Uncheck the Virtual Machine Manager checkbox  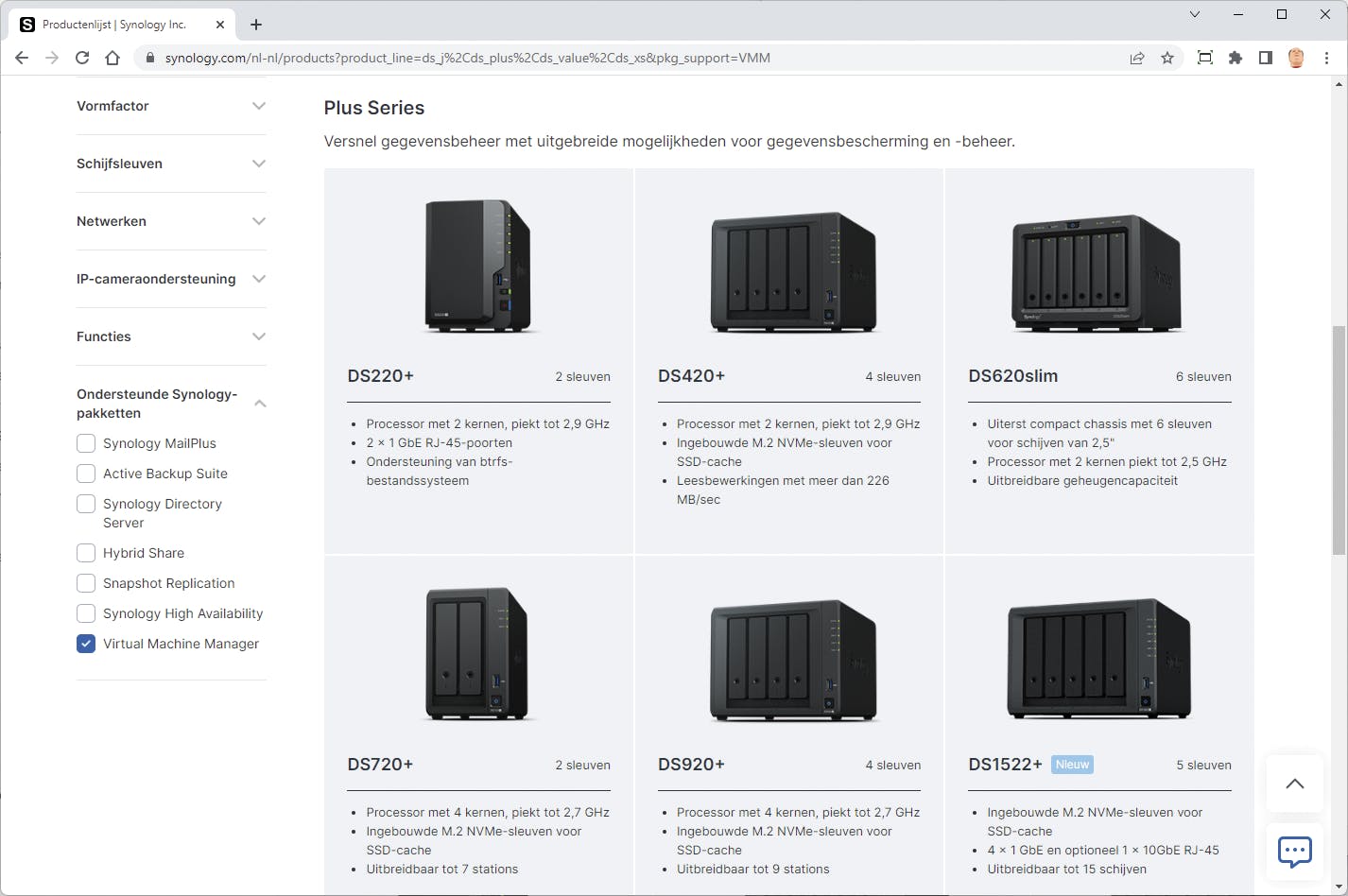click(86, 644)
